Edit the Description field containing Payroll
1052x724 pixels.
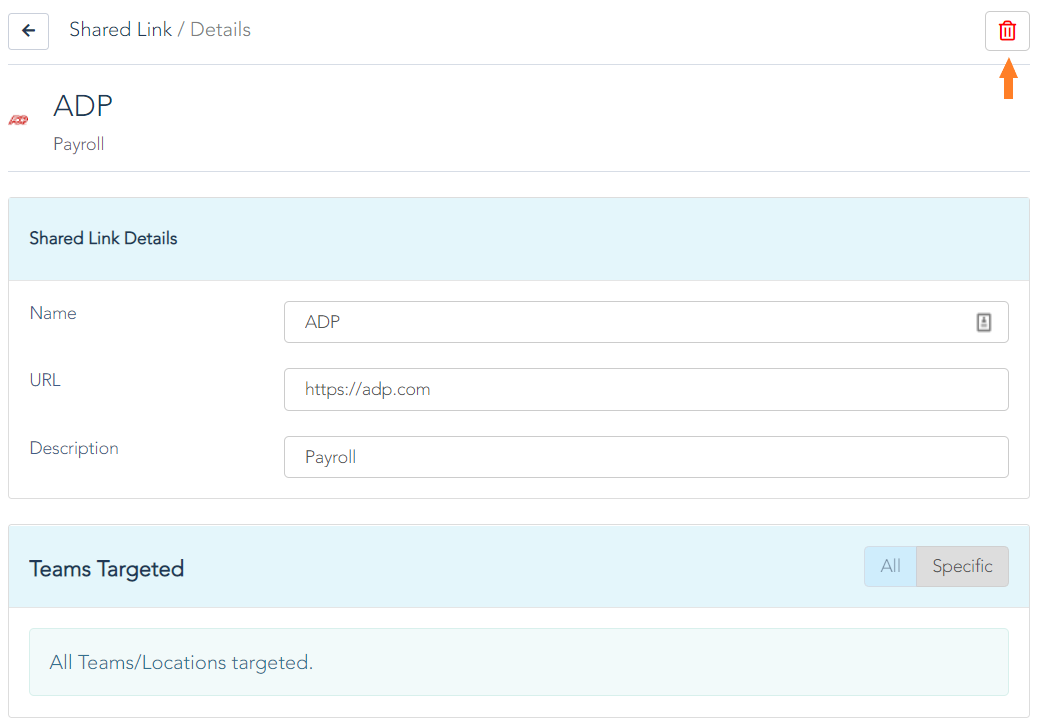pos(646,457)
